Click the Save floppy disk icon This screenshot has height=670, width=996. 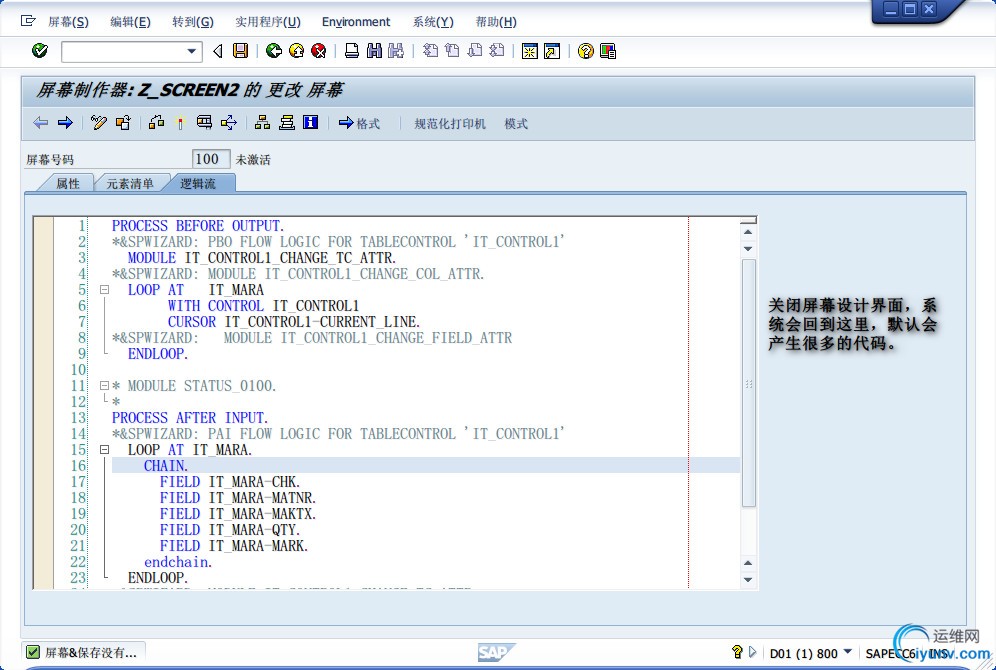coord(240,51)
